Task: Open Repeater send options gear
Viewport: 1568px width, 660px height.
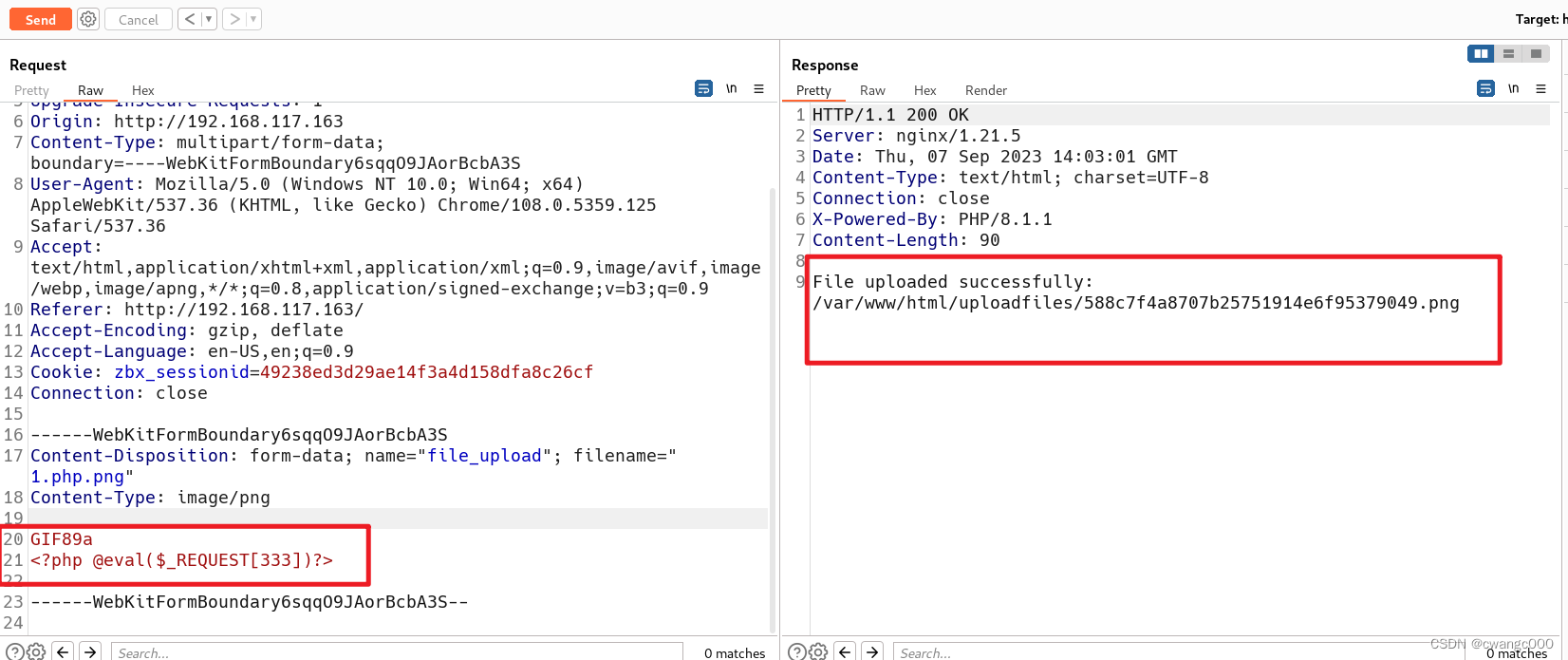Action: (x=88, y=19)
